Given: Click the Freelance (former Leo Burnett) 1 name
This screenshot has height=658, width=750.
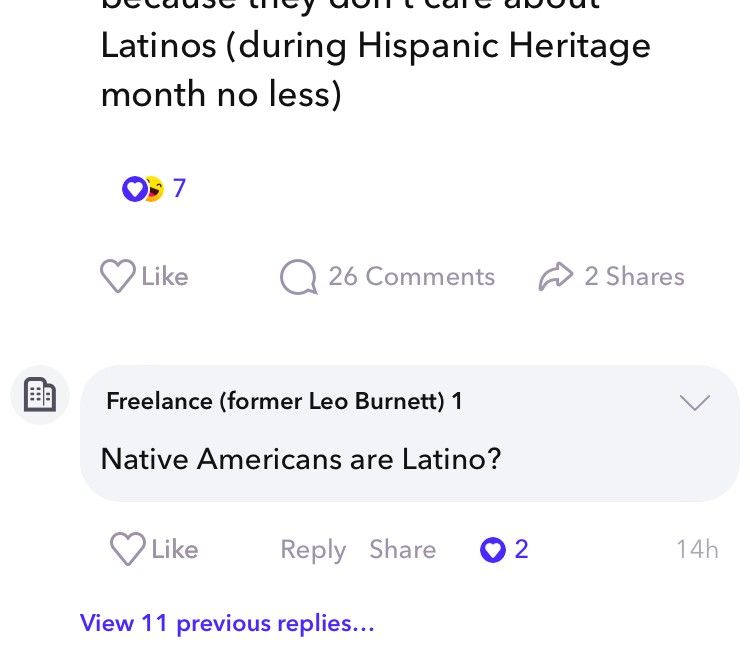Looking at the screenshot, I should click(284, 401).
